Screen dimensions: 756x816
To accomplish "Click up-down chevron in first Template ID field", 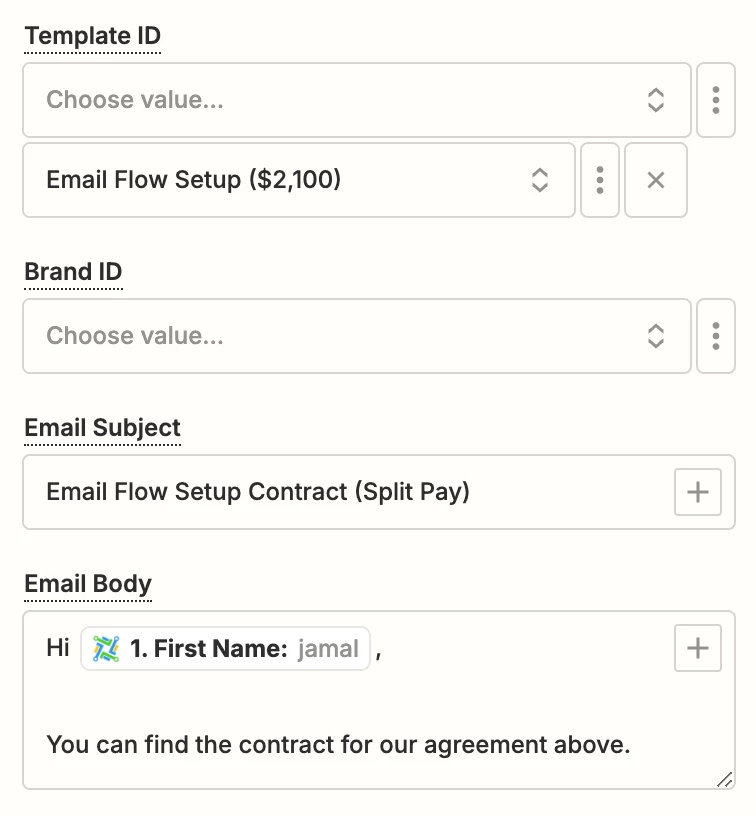I will [x=656, y=100].
